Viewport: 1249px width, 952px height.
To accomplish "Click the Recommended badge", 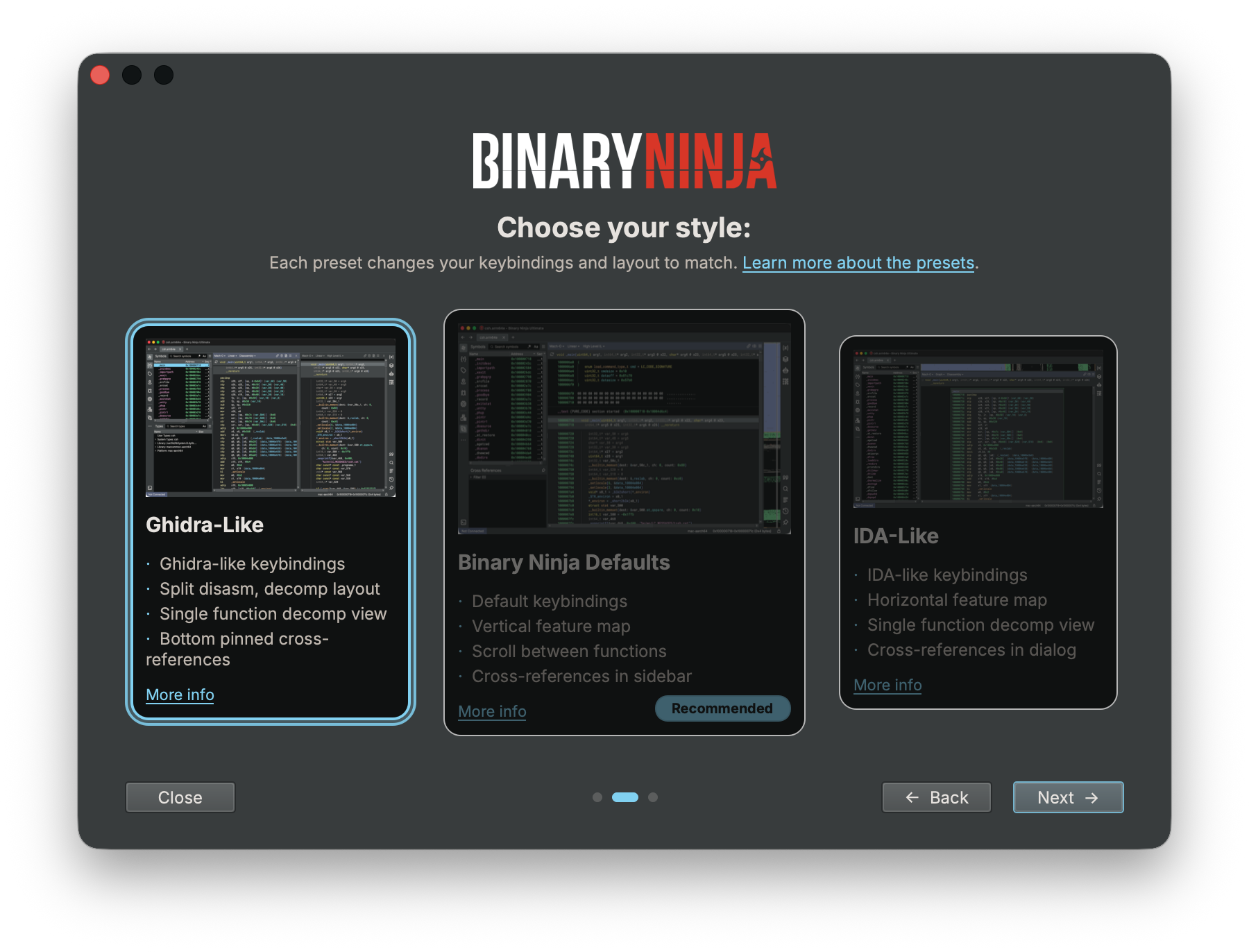I will coord(722,708).
